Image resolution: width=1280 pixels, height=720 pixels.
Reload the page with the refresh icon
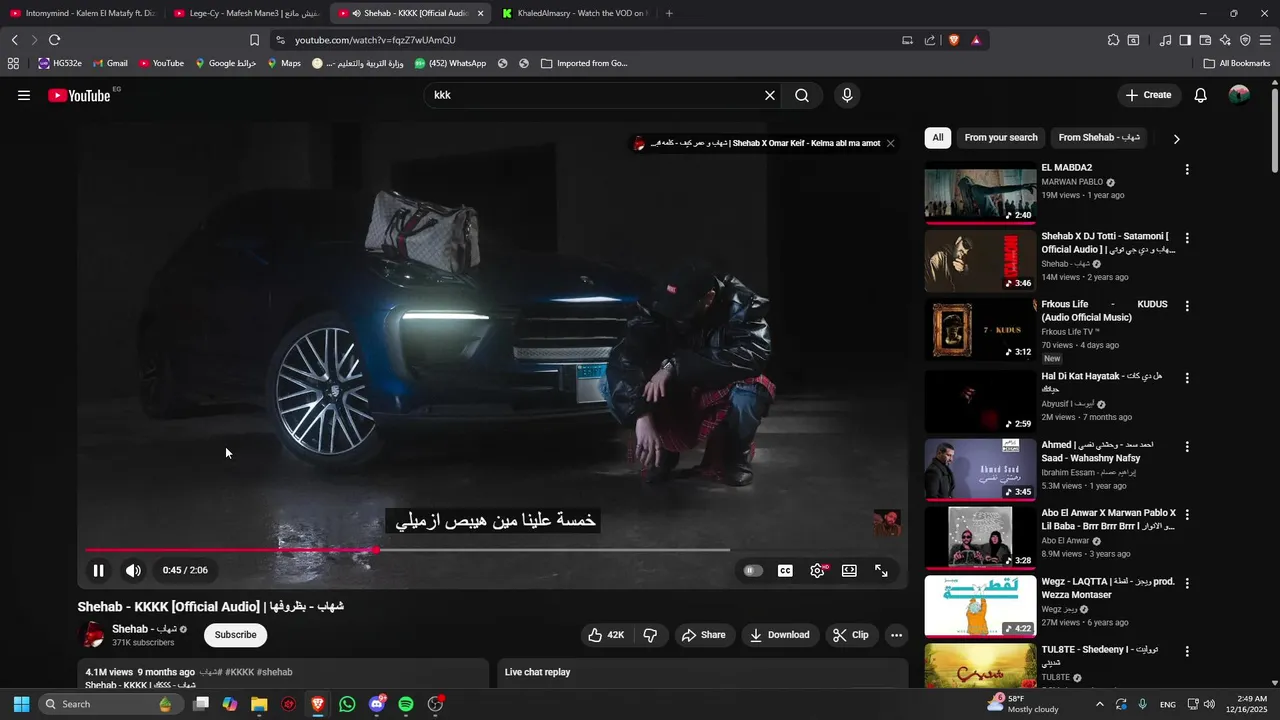click(54, 40)
